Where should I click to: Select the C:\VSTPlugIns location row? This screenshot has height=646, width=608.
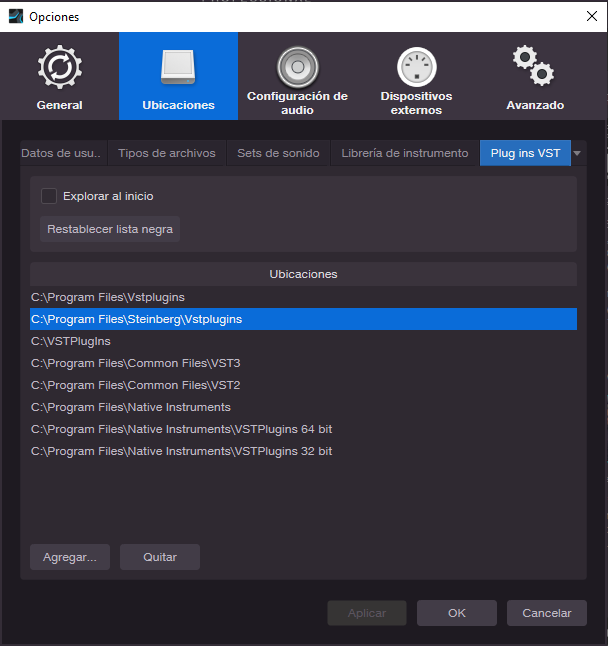pos(303,341)
